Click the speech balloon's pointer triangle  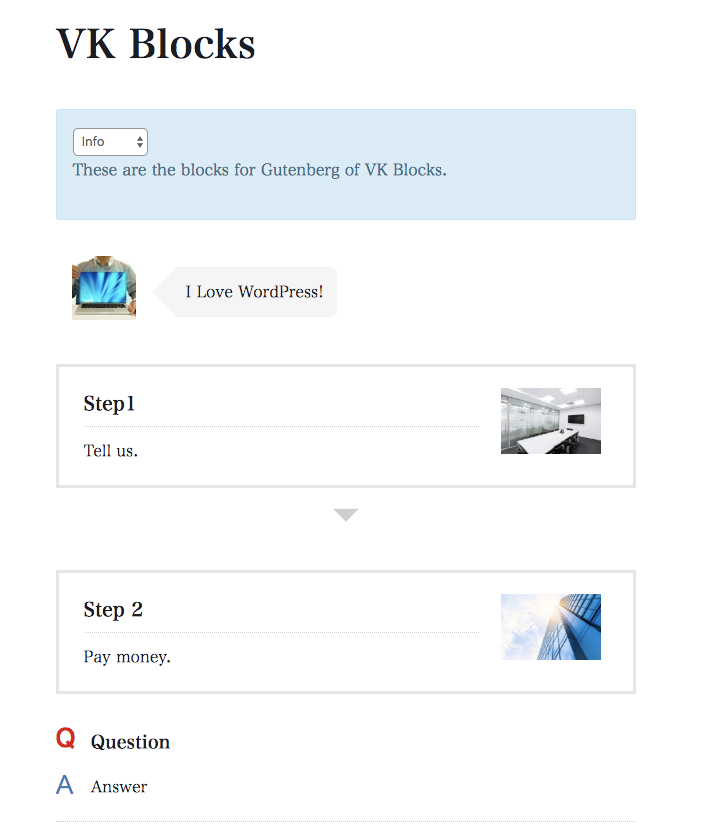point(163,292)
